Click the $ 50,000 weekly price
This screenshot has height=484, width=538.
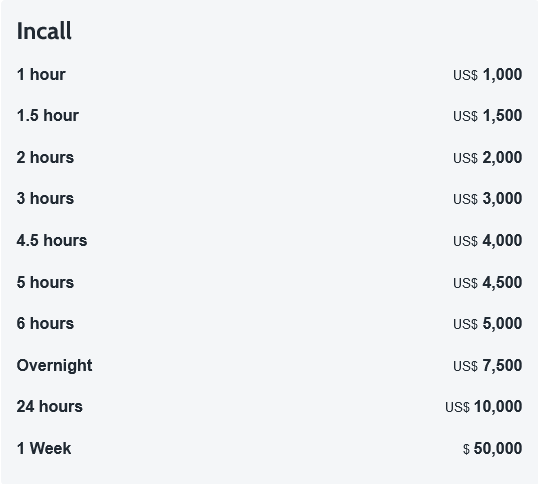point(492,448)
